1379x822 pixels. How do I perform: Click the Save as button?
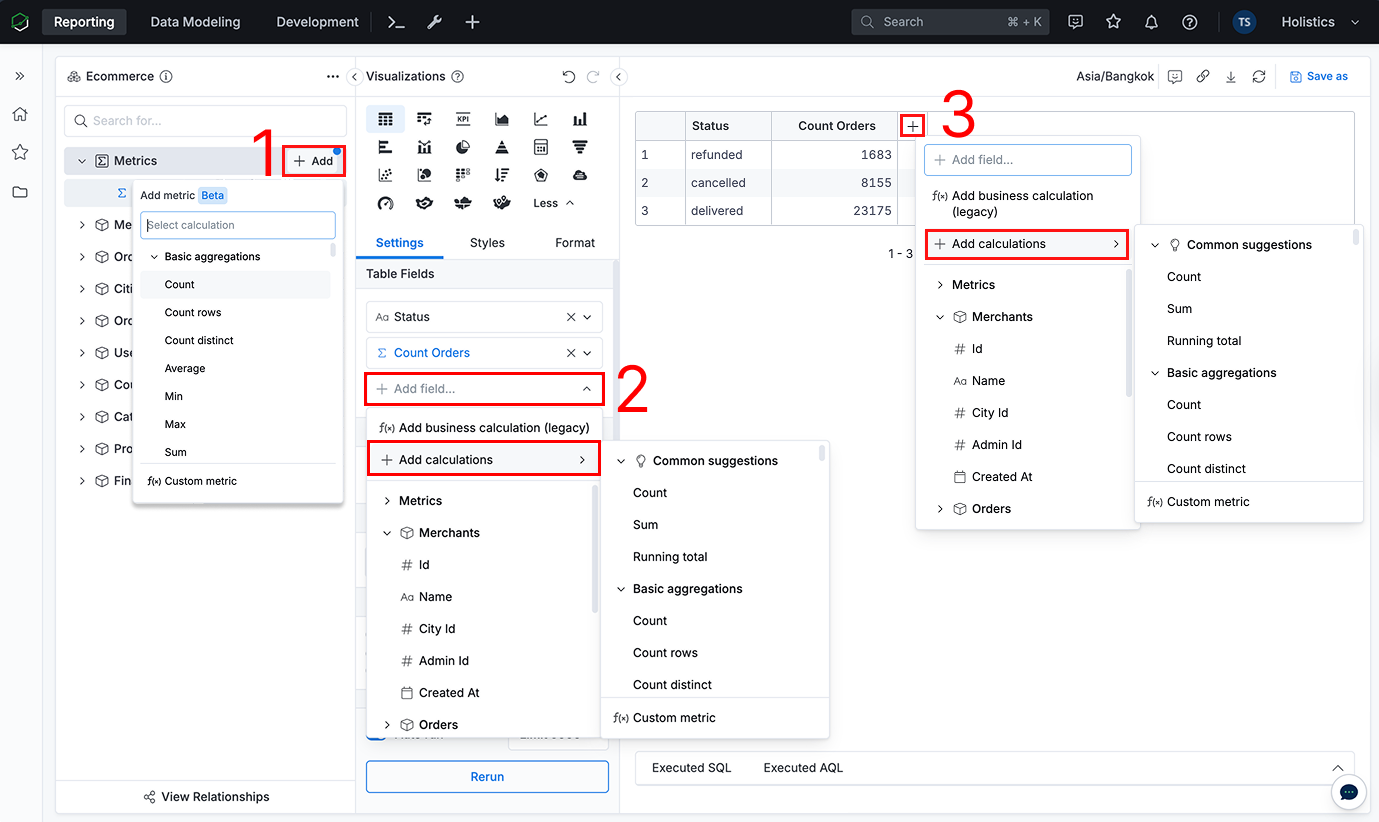click(x=1319, y=77)
